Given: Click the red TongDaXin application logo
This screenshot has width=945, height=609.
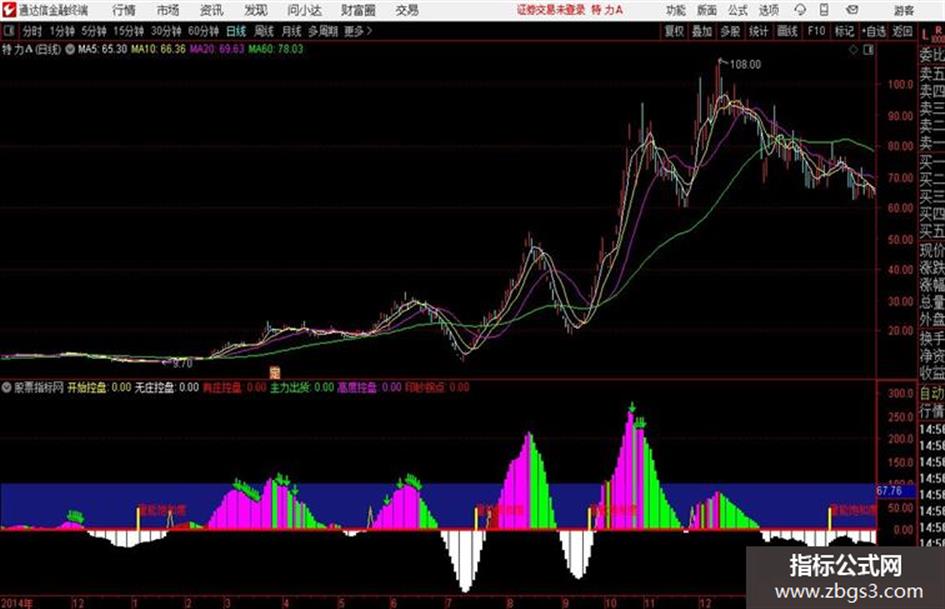Looking at the screenshot, I should (9, 10).
